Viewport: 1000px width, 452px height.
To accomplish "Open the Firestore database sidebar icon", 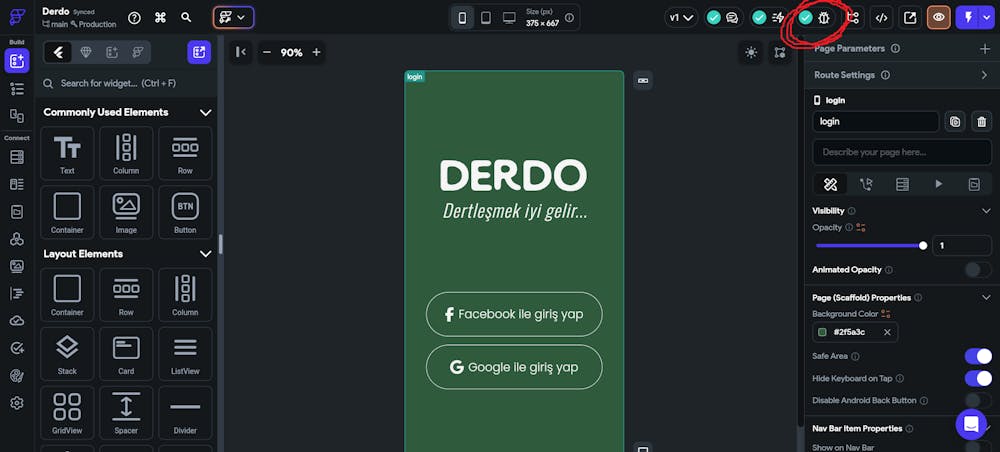I will pyautogui.click(x=17, y=157).
